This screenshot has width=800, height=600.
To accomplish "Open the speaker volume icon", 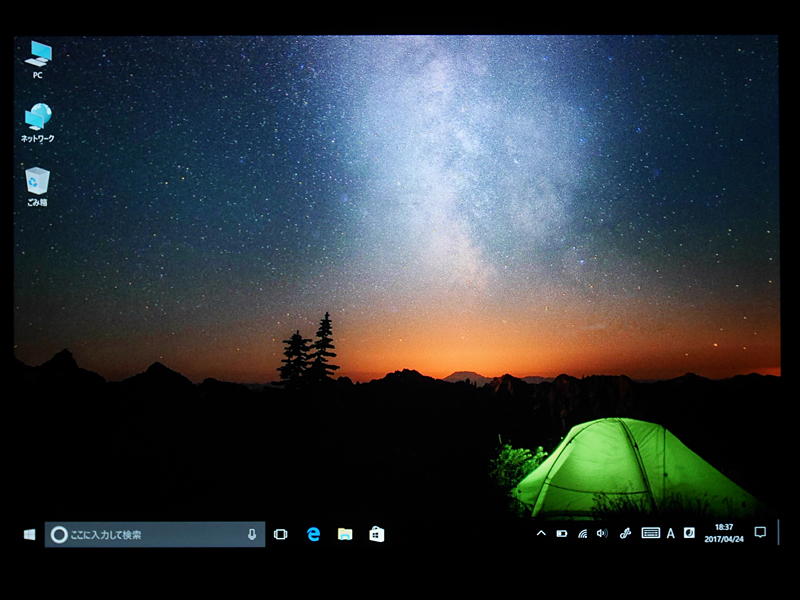I will [x=602, y=534].
